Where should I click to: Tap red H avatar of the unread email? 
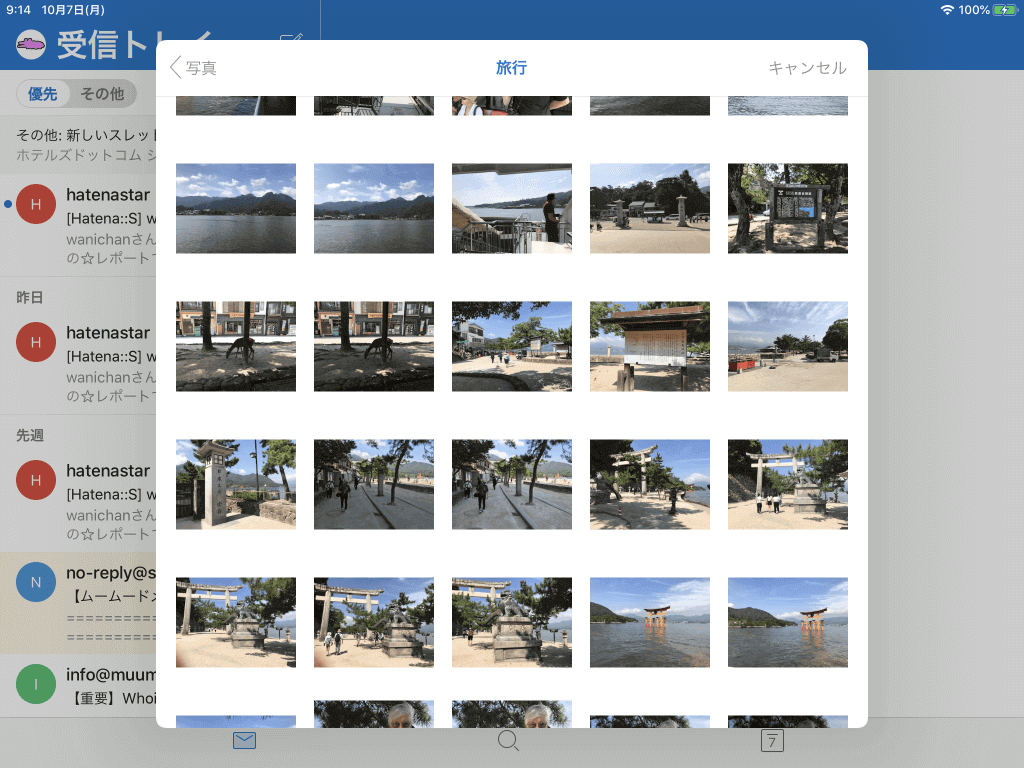click(36, 204)
